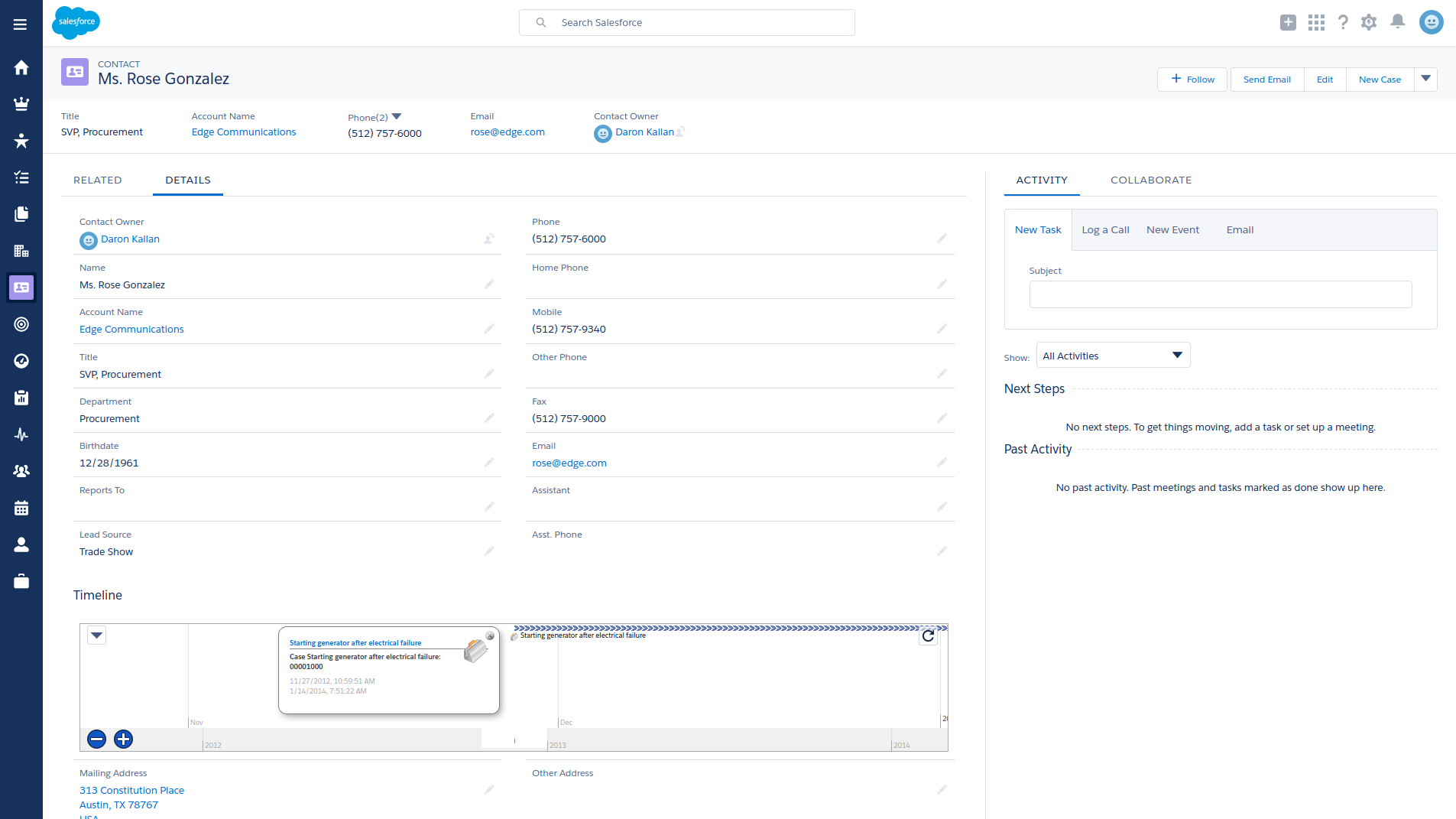Open the All Activities filter dropdown
This screenshot has width=1456, height=819.
[x=1113, y=356]
